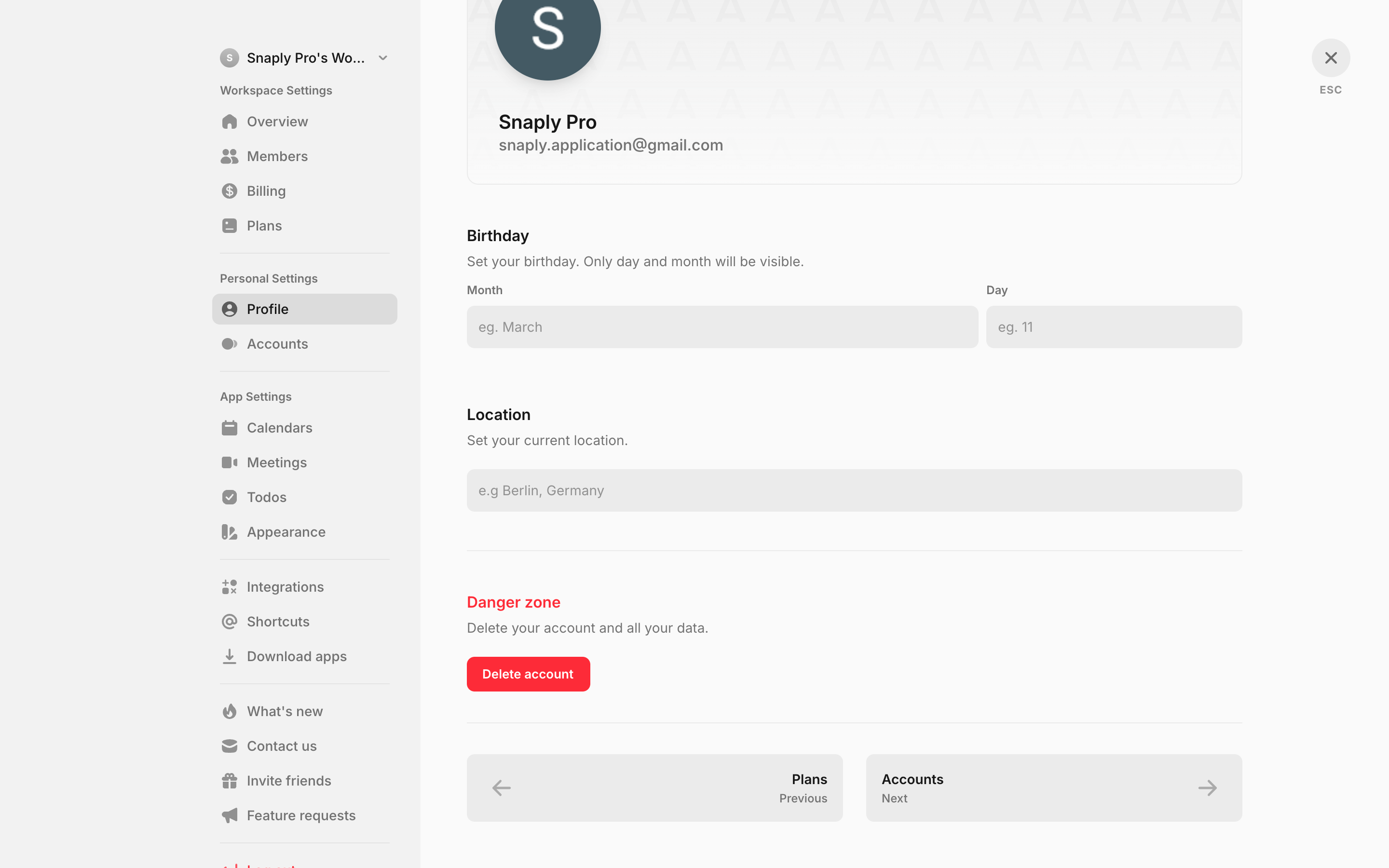Click the Shortcuts at-sign icon
Image resolution: width=1389 pixels, height=868 pixels.
[x=230, y=622]
